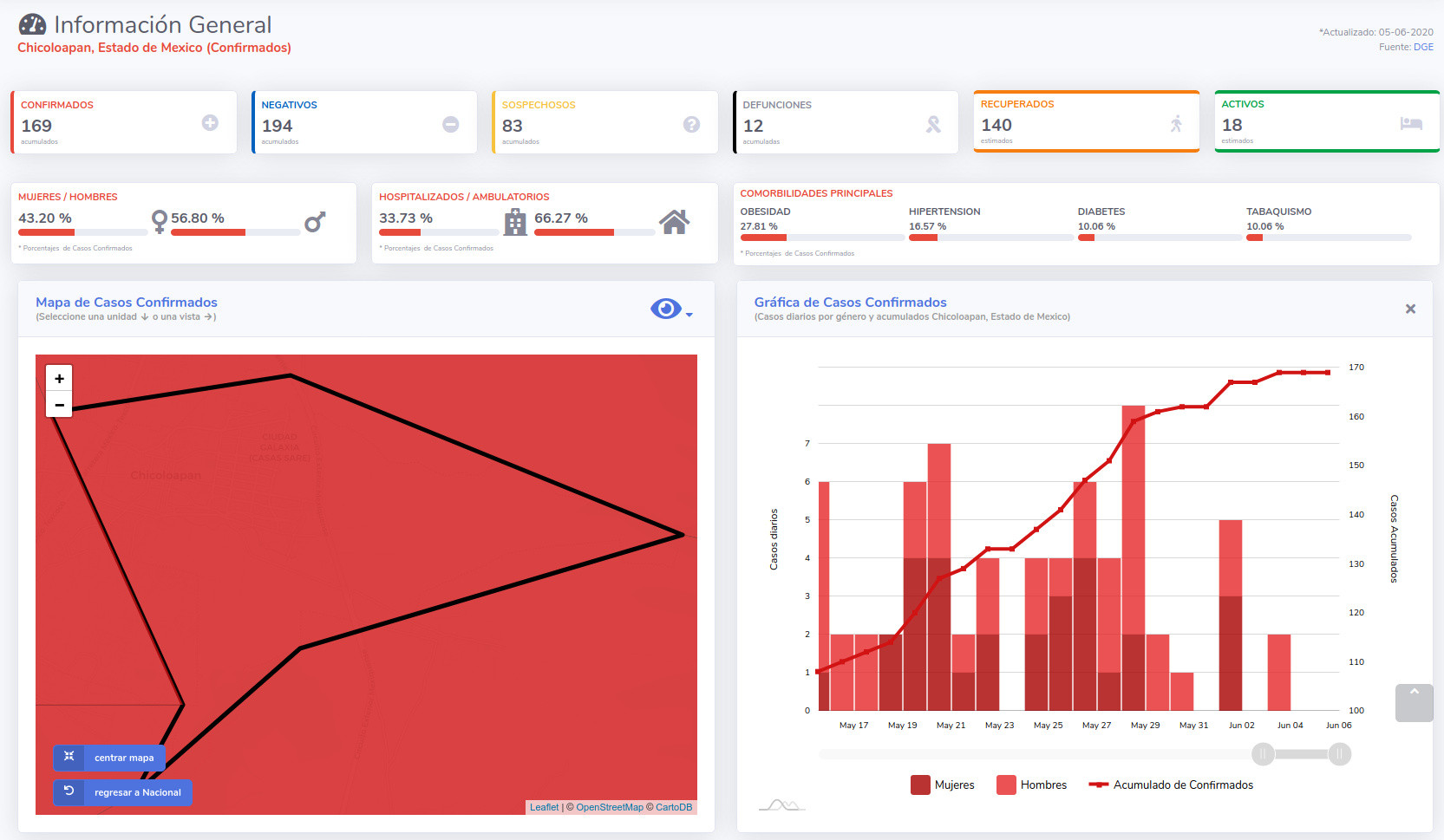
Task: Click the question mark icon in Sospechosos card
Action: click(x=691, y=124)
